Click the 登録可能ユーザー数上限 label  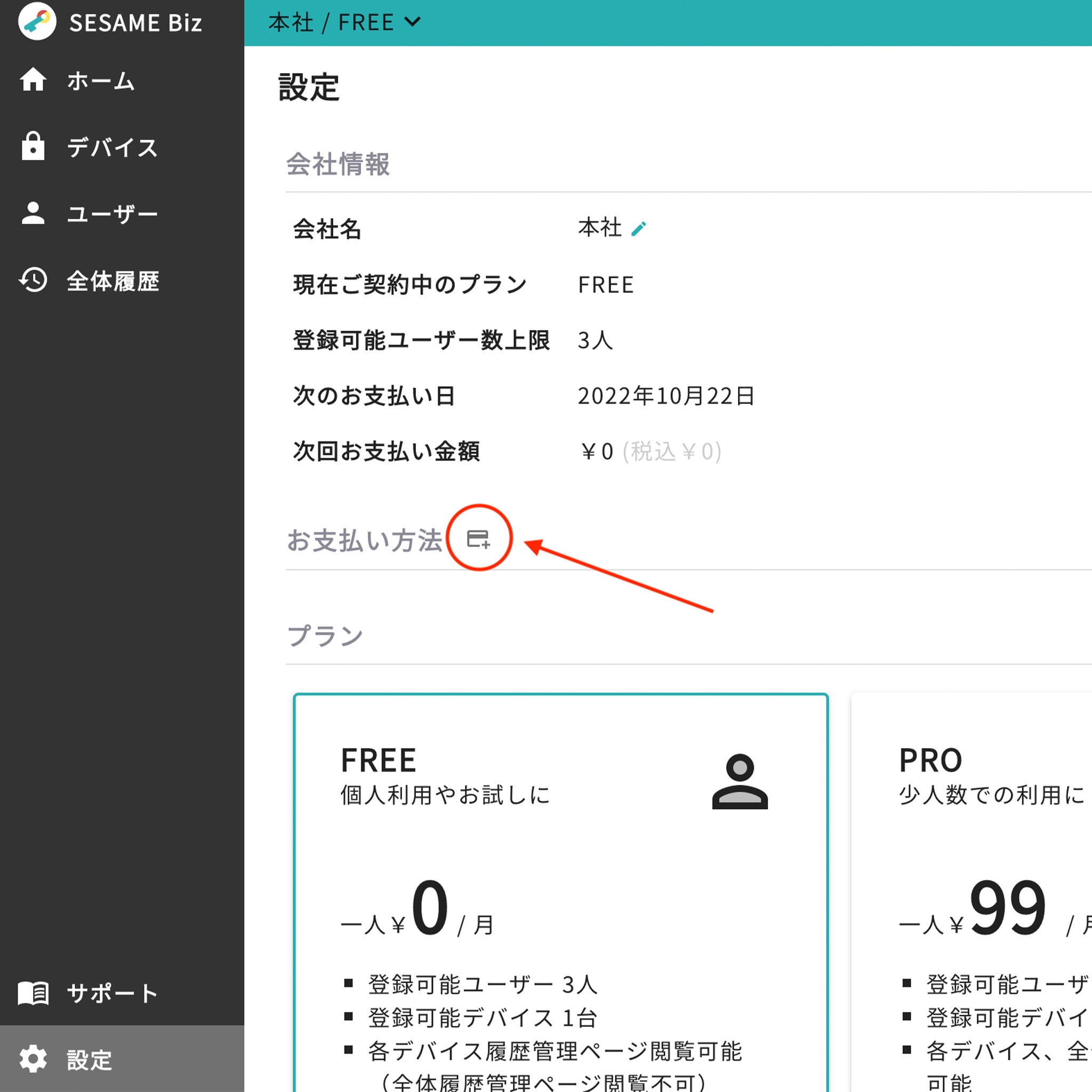(x=422, y=340)
